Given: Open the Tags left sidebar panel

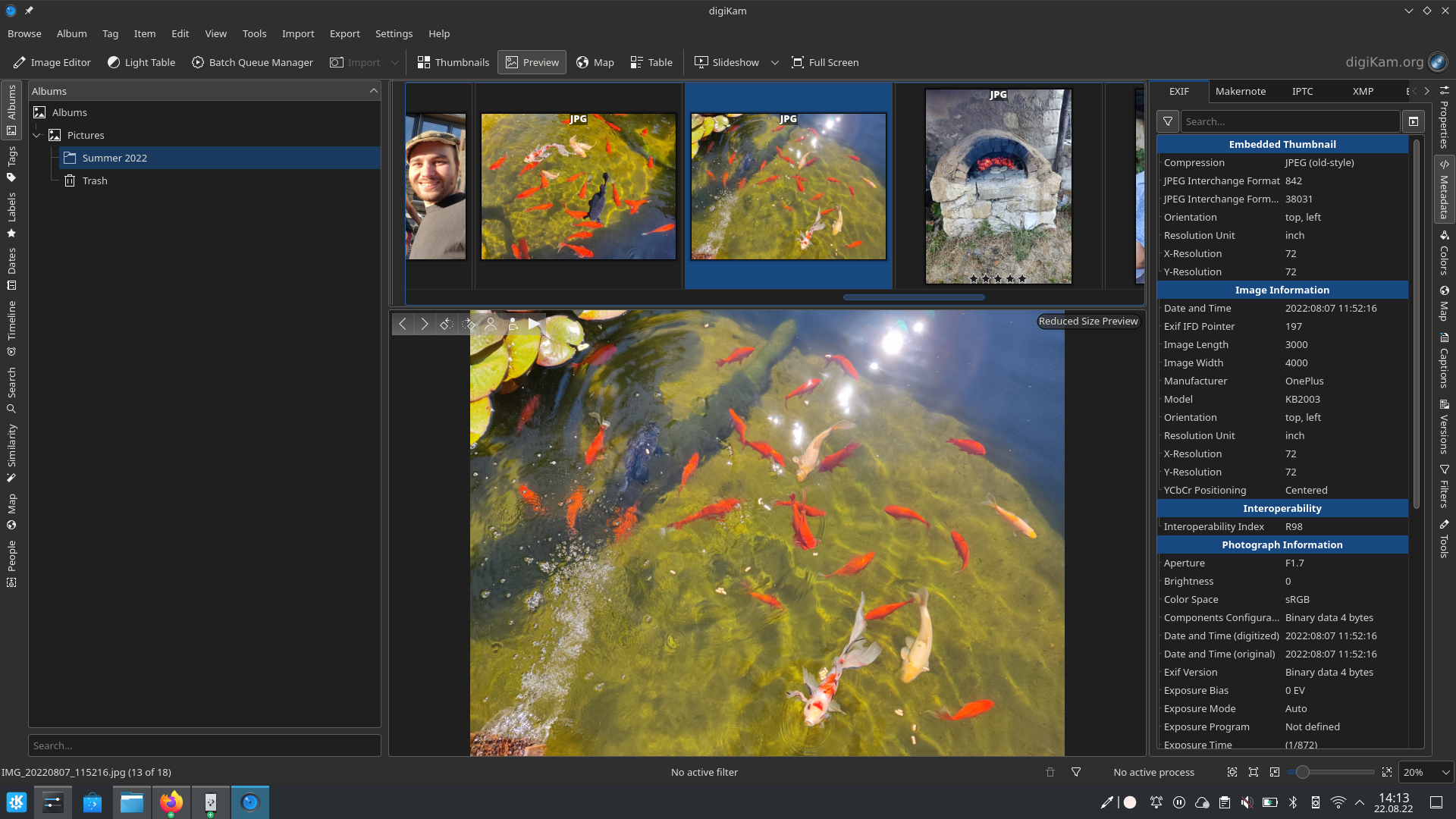Looking at the screenshot, I should pyautogui.click(x=11, y=165).
